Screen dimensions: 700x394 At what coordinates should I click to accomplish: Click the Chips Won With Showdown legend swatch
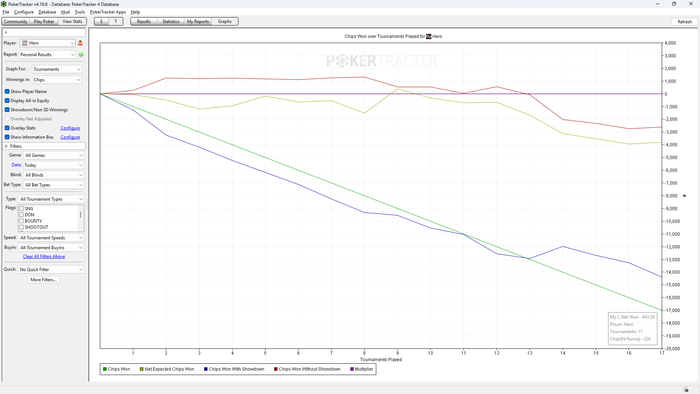coord(206,369)
